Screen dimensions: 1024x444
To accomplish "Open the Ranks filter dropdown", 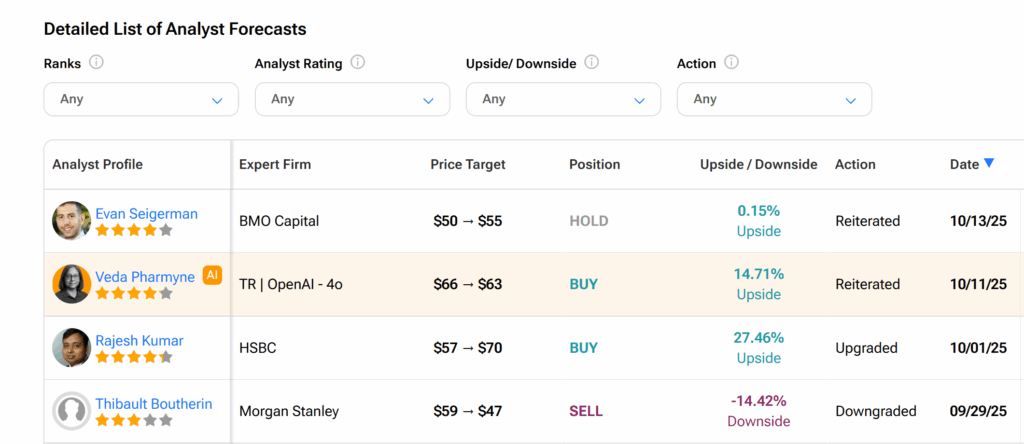I will [141, 99].
